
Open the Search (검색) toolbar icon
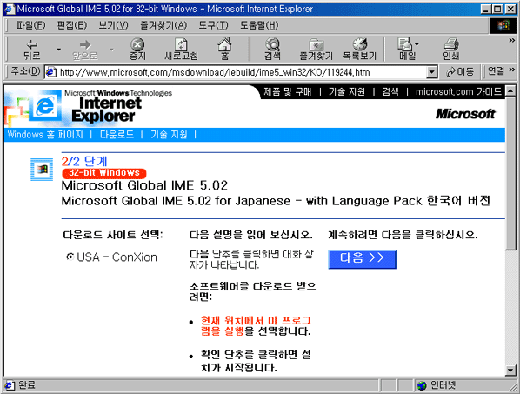click(272, 49)
